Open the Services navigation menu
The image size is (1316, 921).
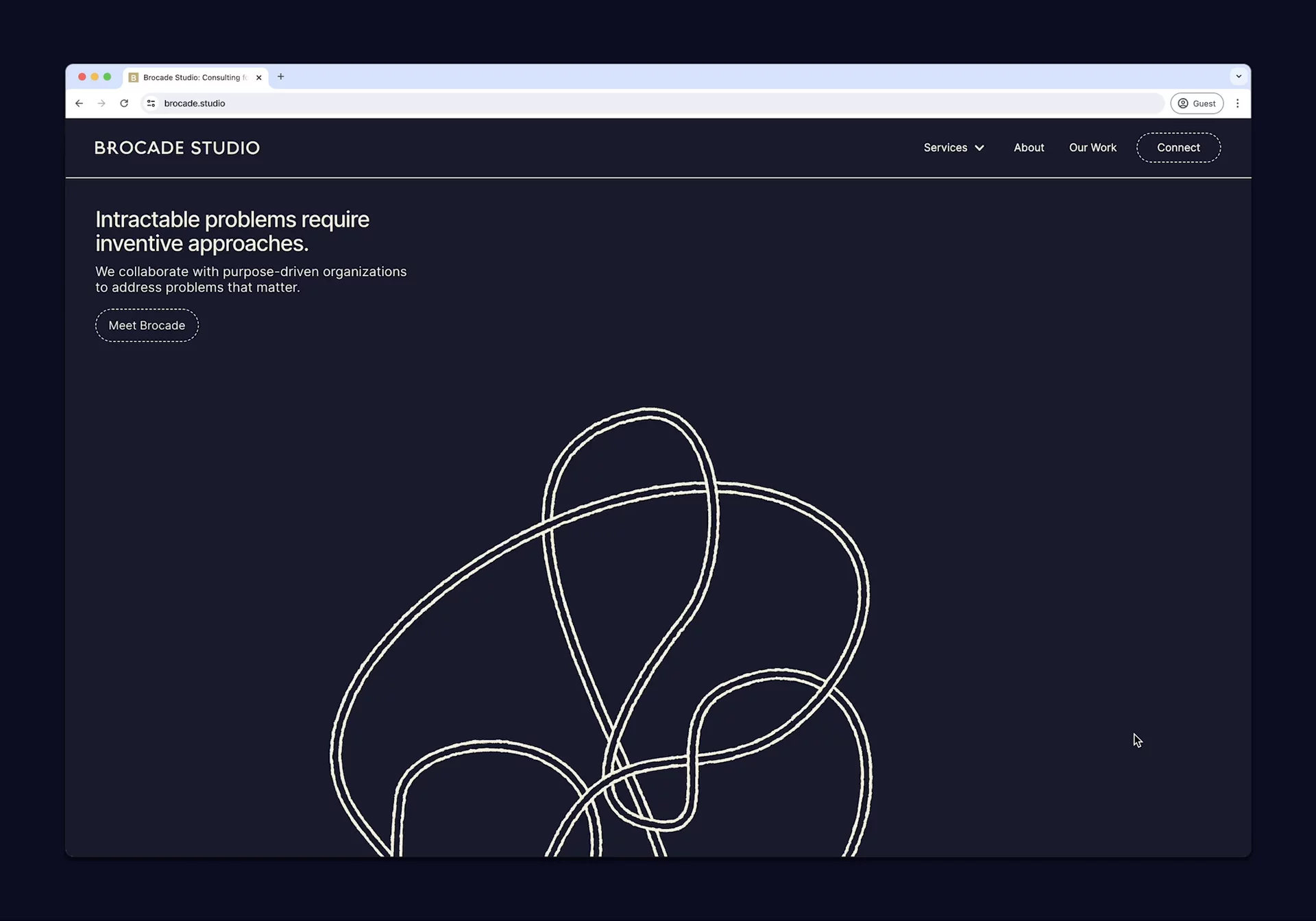945,147
